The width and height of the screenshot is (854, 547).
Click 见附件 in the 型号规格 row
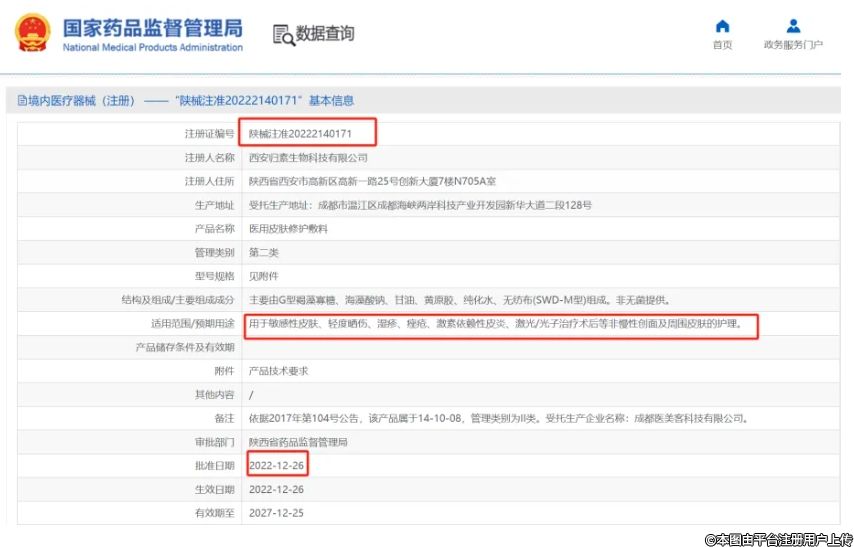(264, 276)
